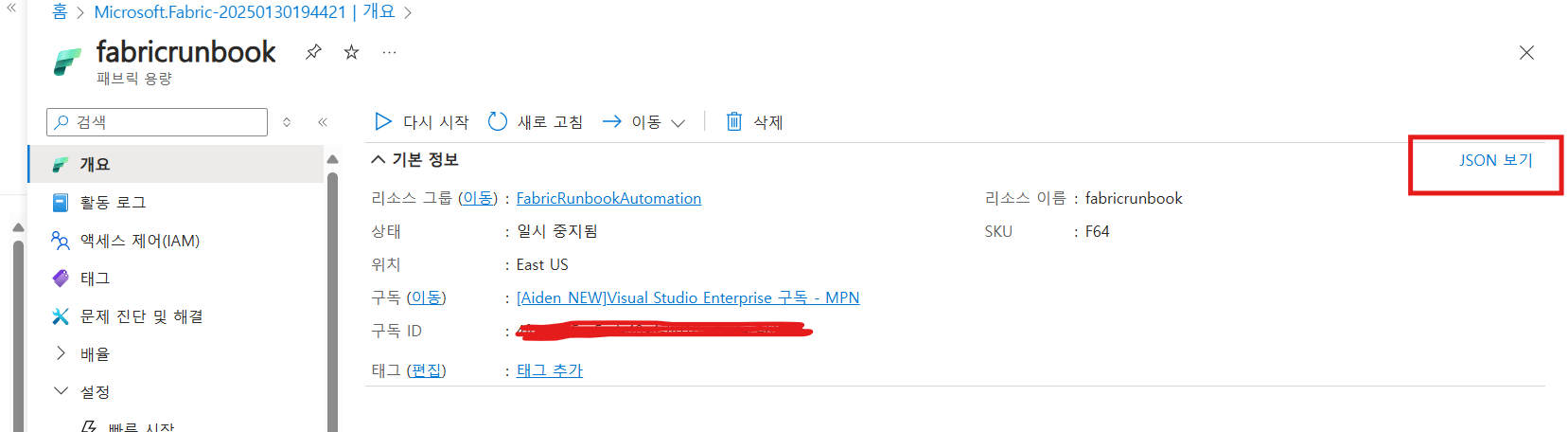Click the purple 태그 tag icon

pos(61,278)
